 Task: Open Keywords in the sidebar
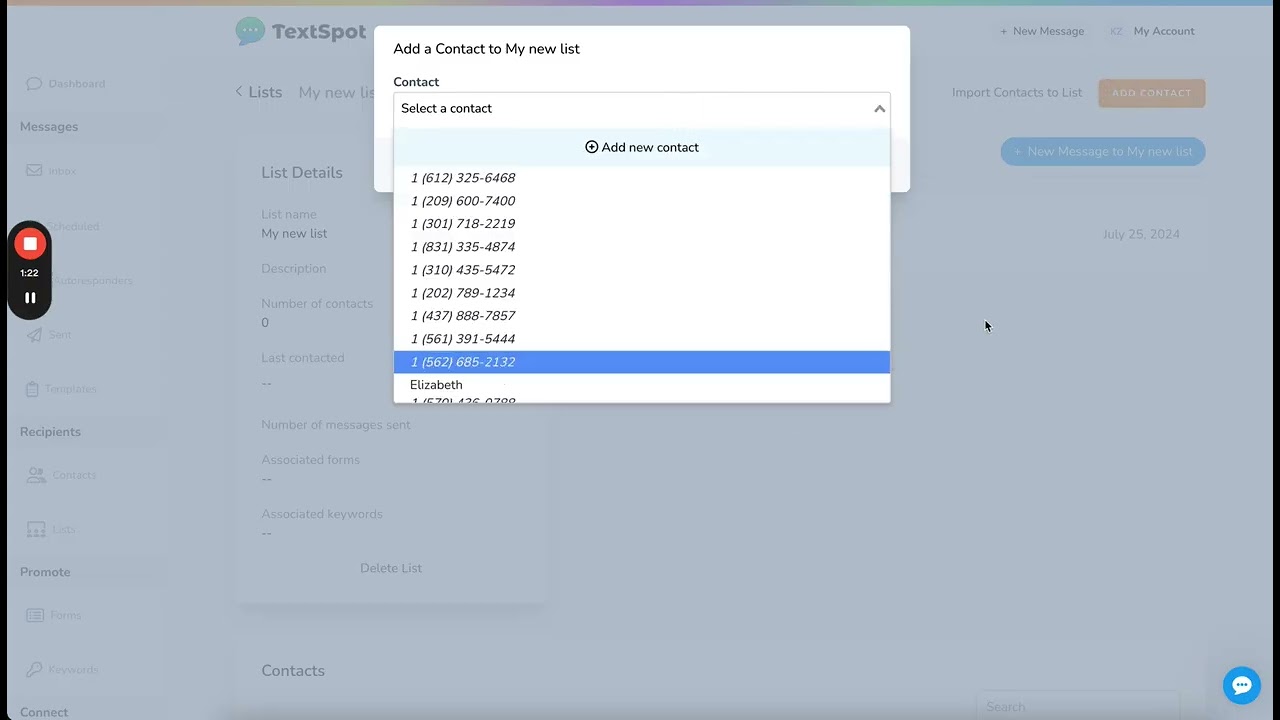[x=62, y=669]
